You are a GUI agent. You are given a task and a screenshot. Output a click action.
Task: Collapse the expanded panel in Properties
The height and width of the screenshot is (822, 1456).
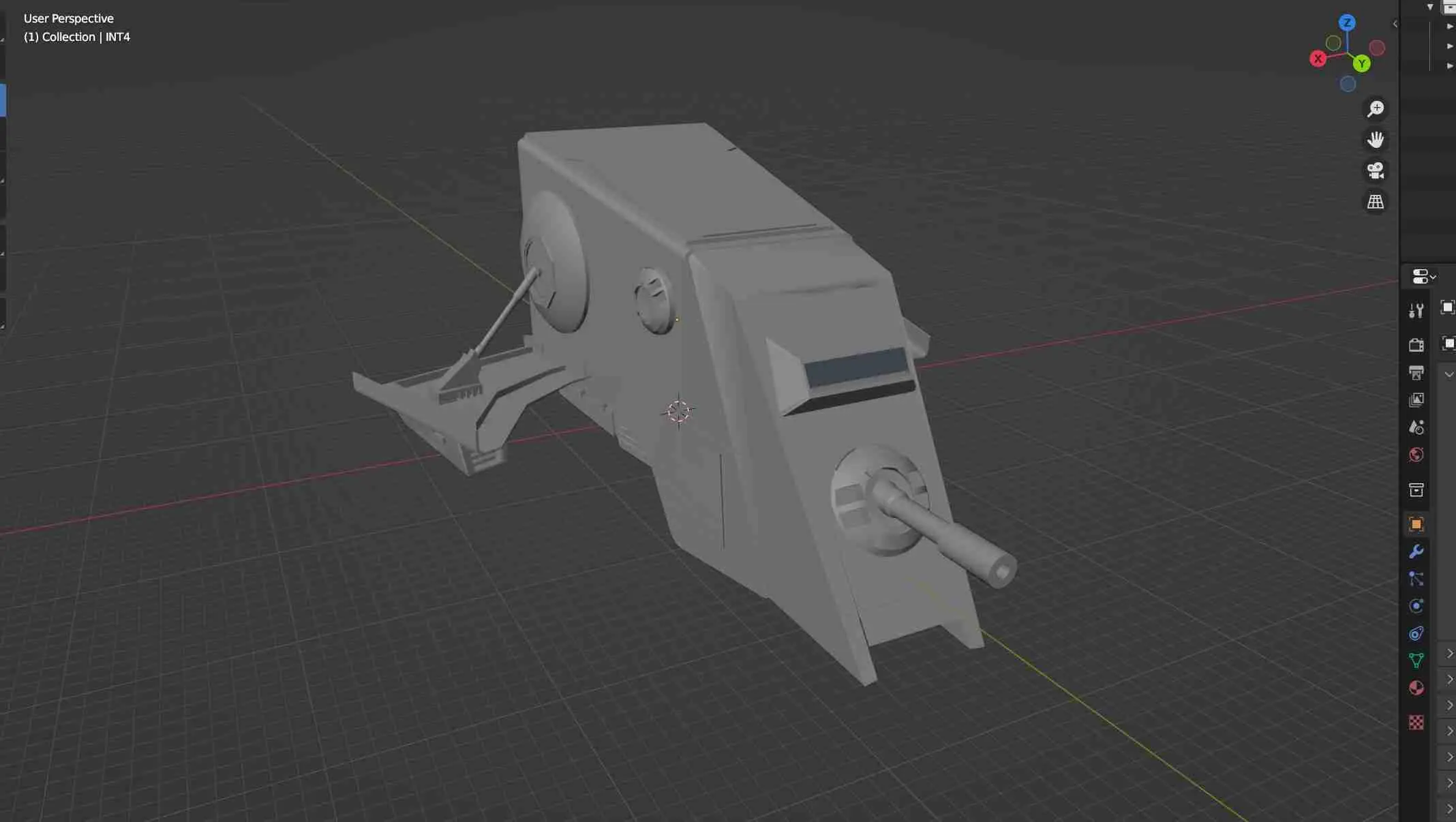[1449, 374]
